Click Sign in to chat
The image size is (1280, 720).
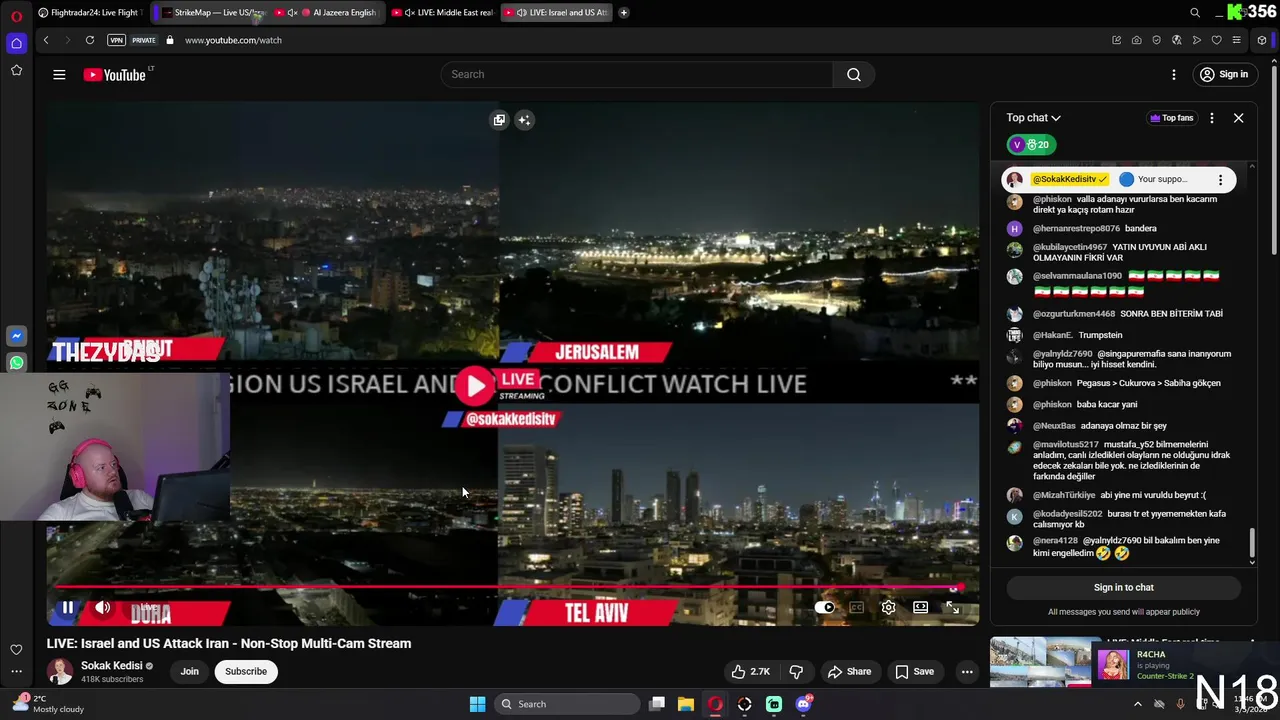[x=1123, y=588]
